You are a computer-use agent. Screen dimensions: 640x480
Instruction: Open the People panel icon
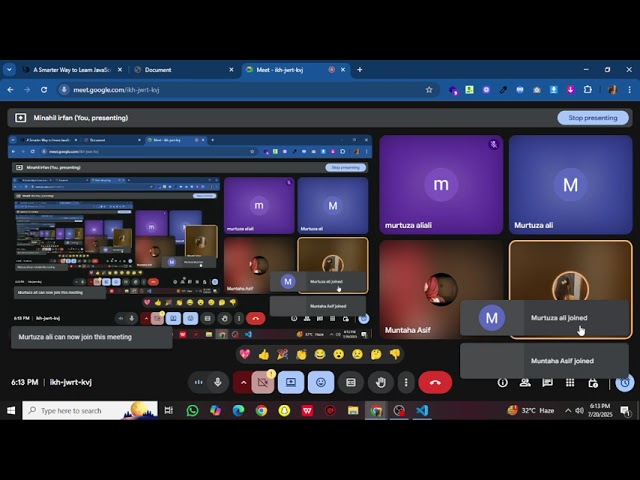526,382
